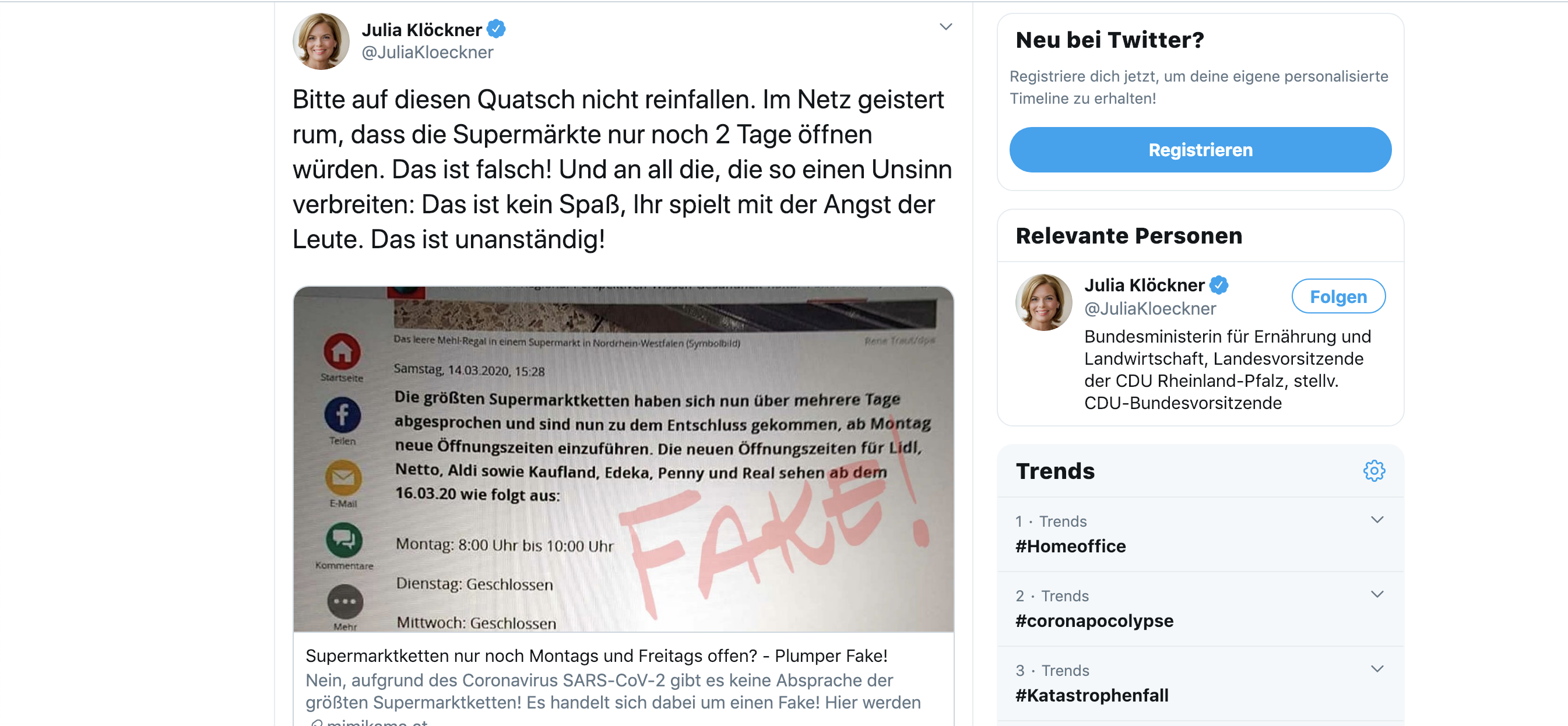
Task: Open the #Katastrophenfall trend
Action: (x=1091, y=695)
